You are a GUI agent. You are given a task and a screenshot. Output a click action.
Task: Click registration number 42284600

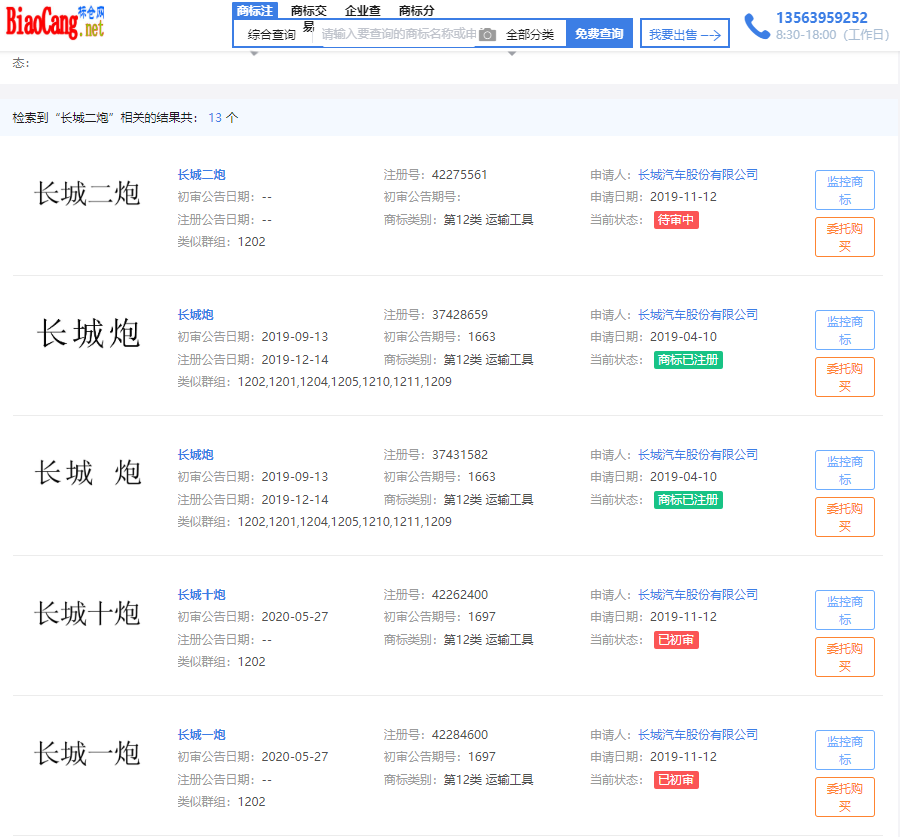click(460, 735)
